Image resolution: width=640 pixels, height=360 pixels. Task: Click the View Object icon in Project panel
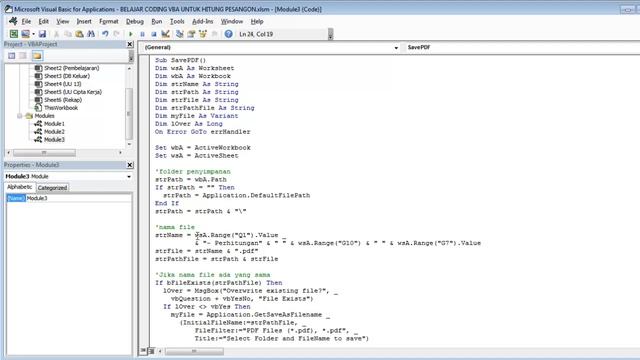[23, 56]
